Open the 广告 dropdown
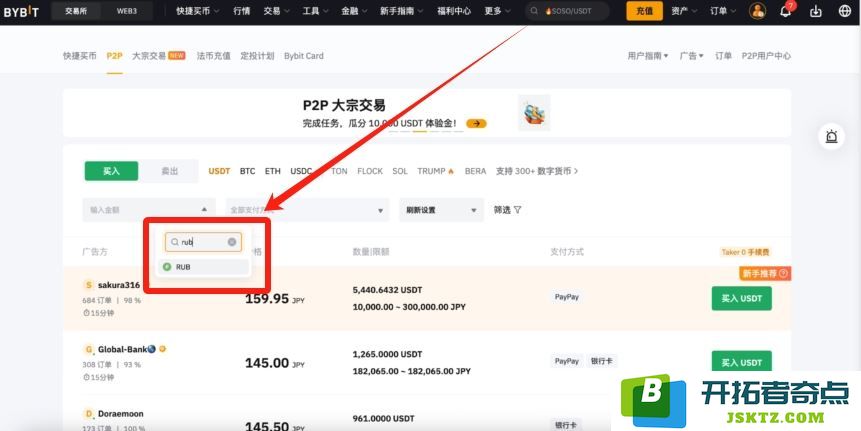 691,55
